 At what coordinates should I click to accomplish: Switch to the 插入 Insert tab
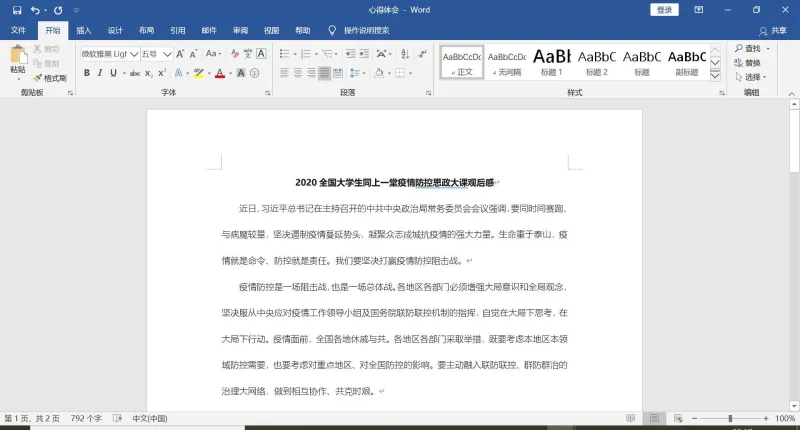click(84, 31)
